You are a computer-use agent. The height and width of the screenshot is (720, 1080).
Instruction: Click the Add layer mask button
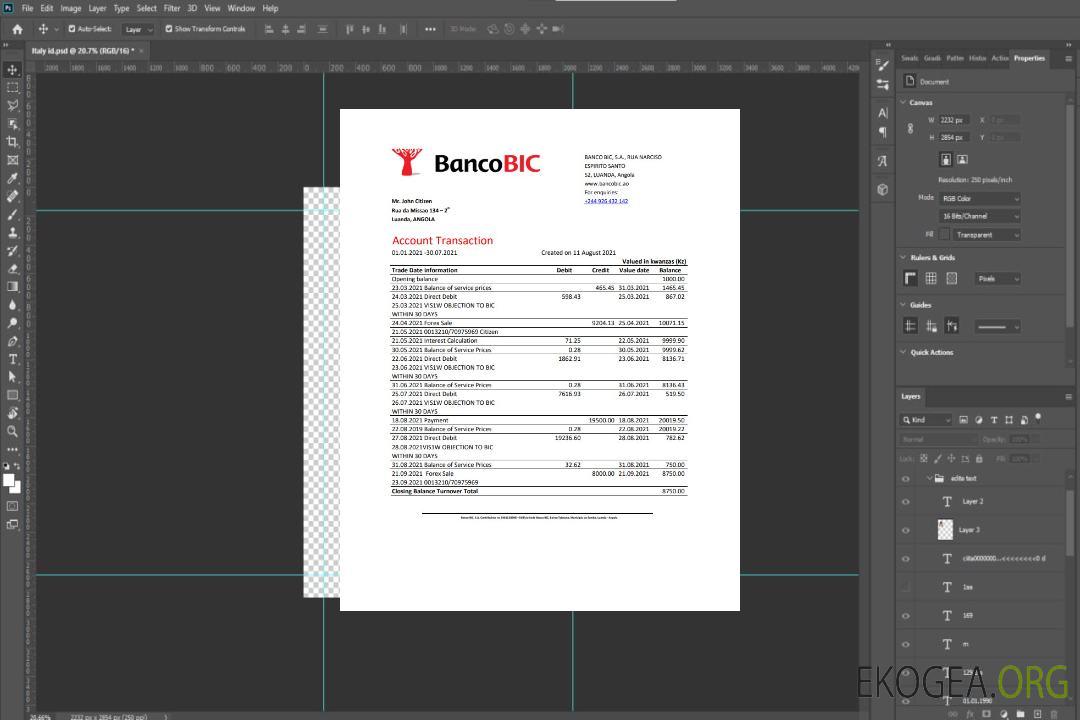pos(986,714)
